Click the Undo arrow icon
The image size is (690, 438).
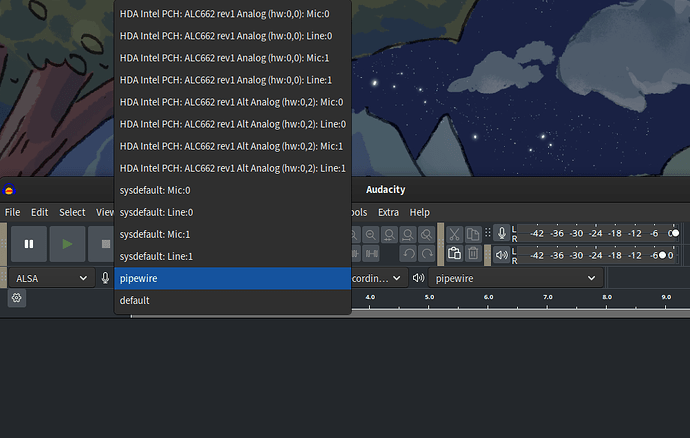pyautogui.click(x=409, y=254)
